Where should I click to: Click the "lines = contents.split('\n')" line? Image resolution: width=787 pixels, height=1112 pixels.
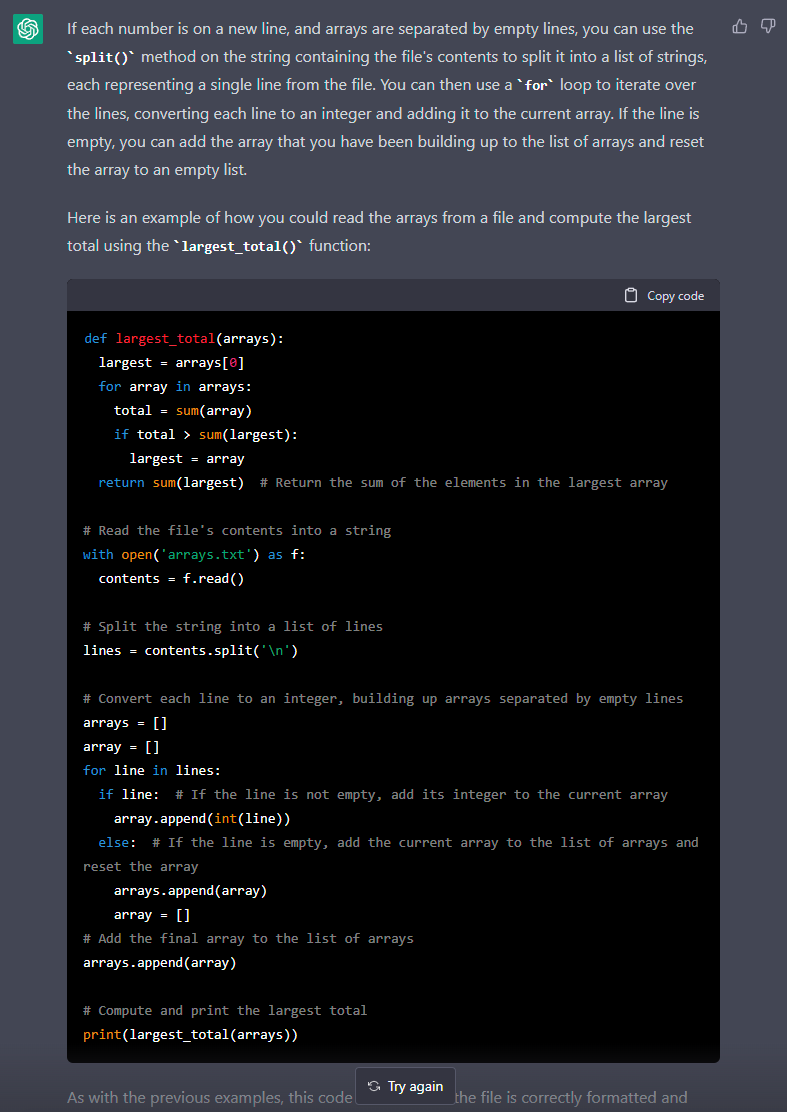tap(191, 650)
